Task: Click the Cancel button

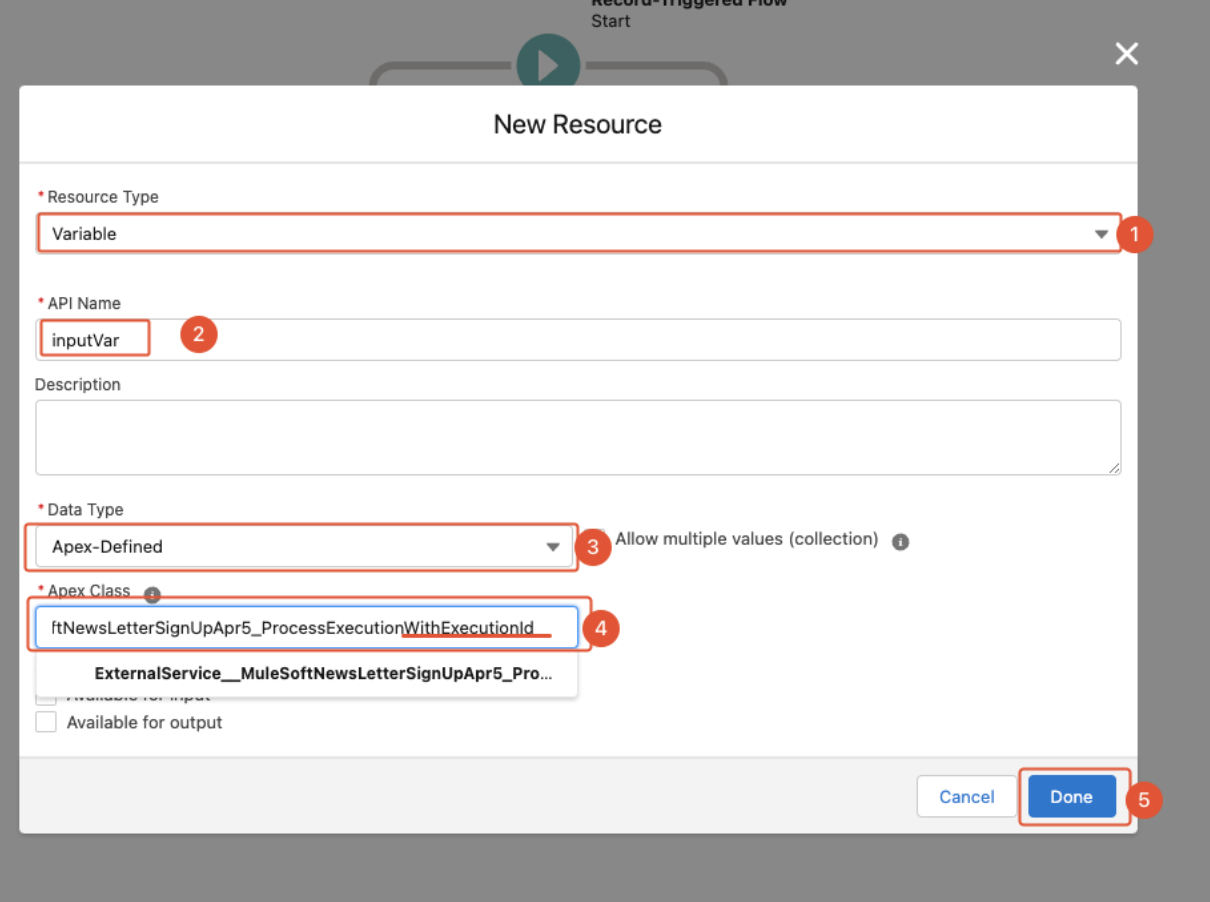Action: pos(966,797)
